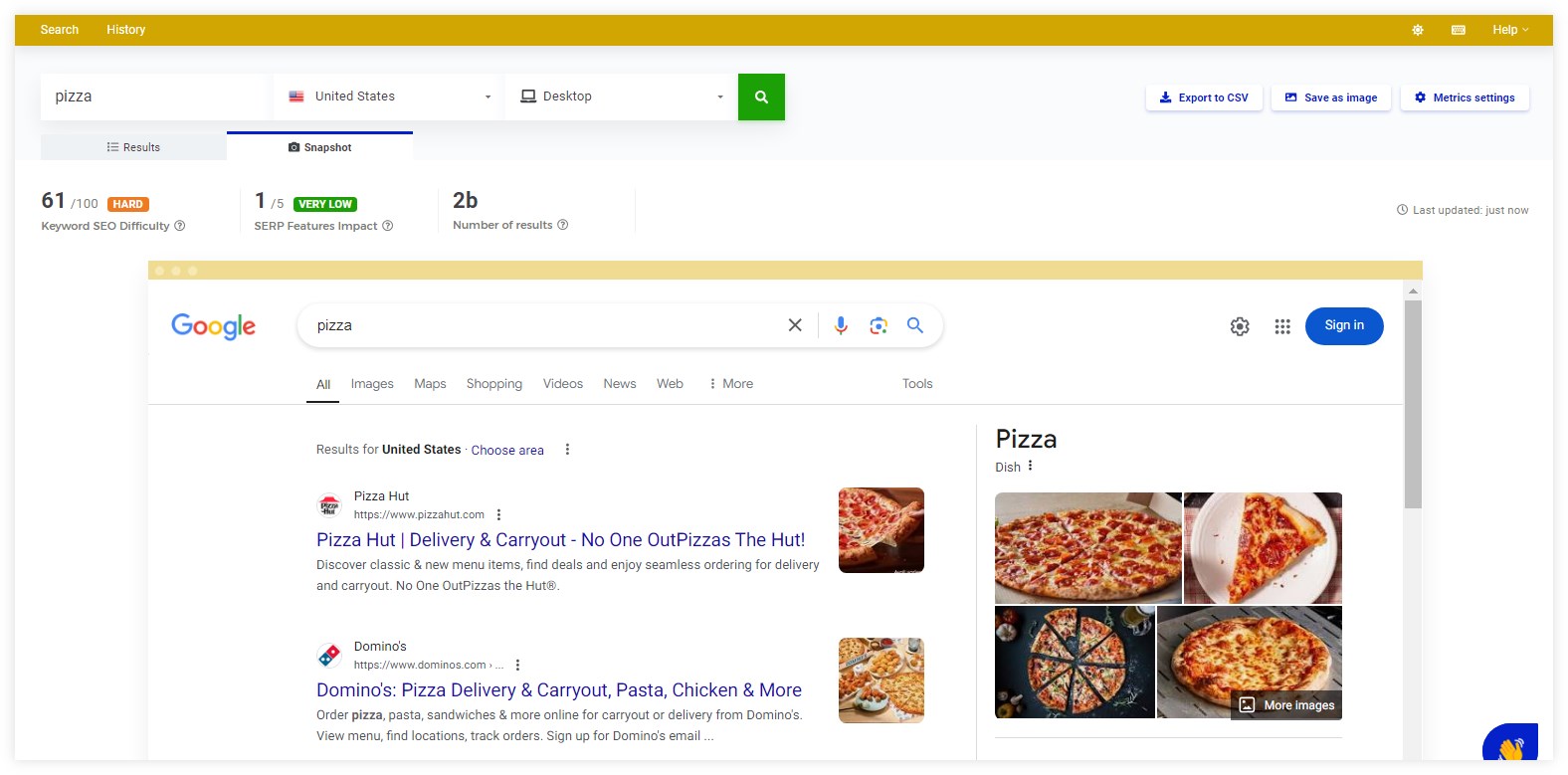This screenshot has height=775, width=1568.
Task: Show Keyword SEO Difficulty help tooltip
Action: [x=180, y=226]
